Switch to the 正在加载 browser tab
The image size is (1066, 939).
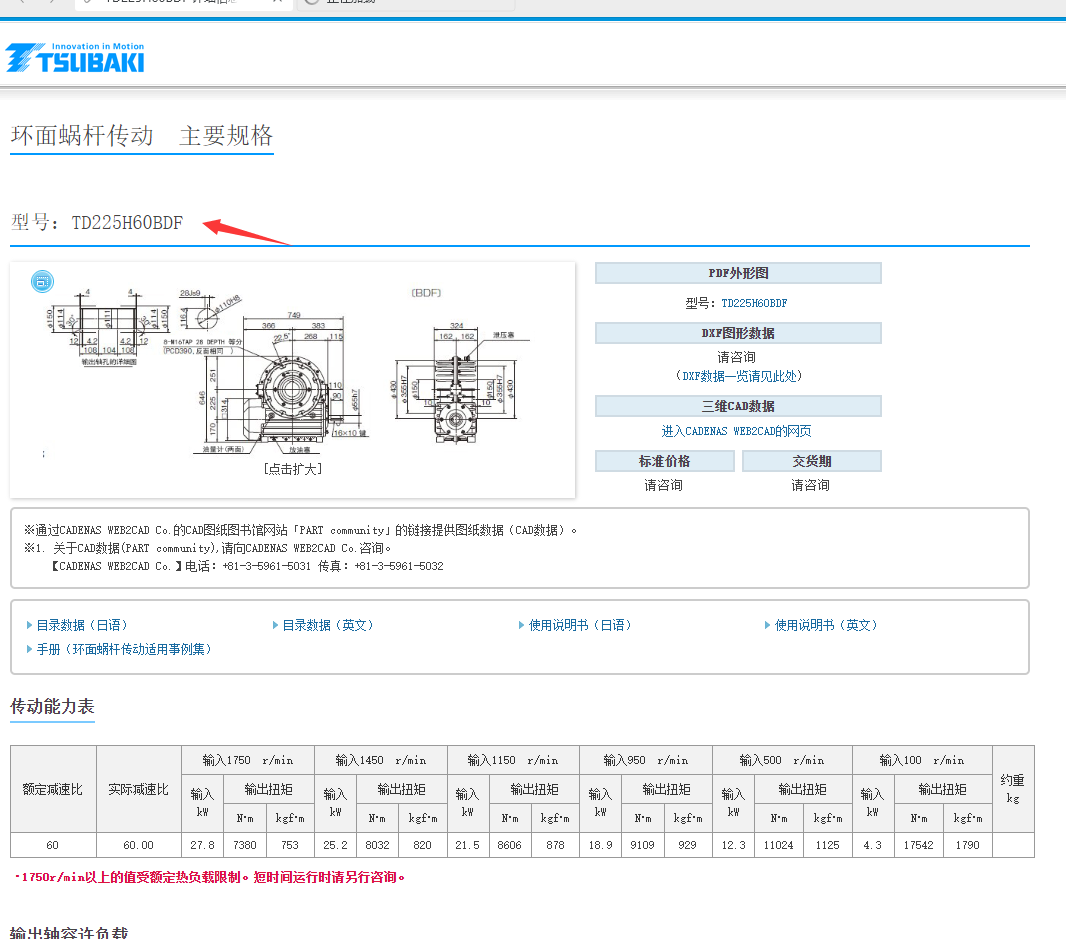[x=405, y=3]
